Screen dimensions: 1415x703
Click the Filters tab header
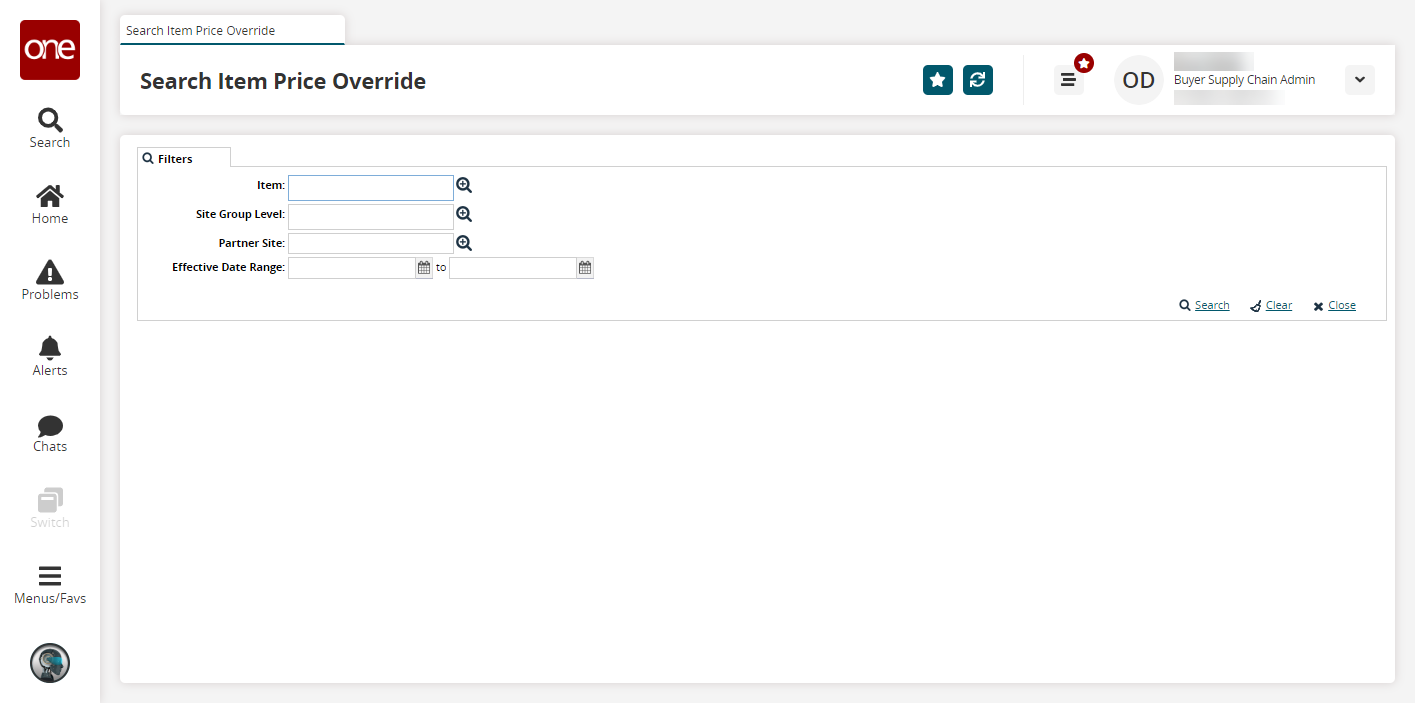pos(175,159)
